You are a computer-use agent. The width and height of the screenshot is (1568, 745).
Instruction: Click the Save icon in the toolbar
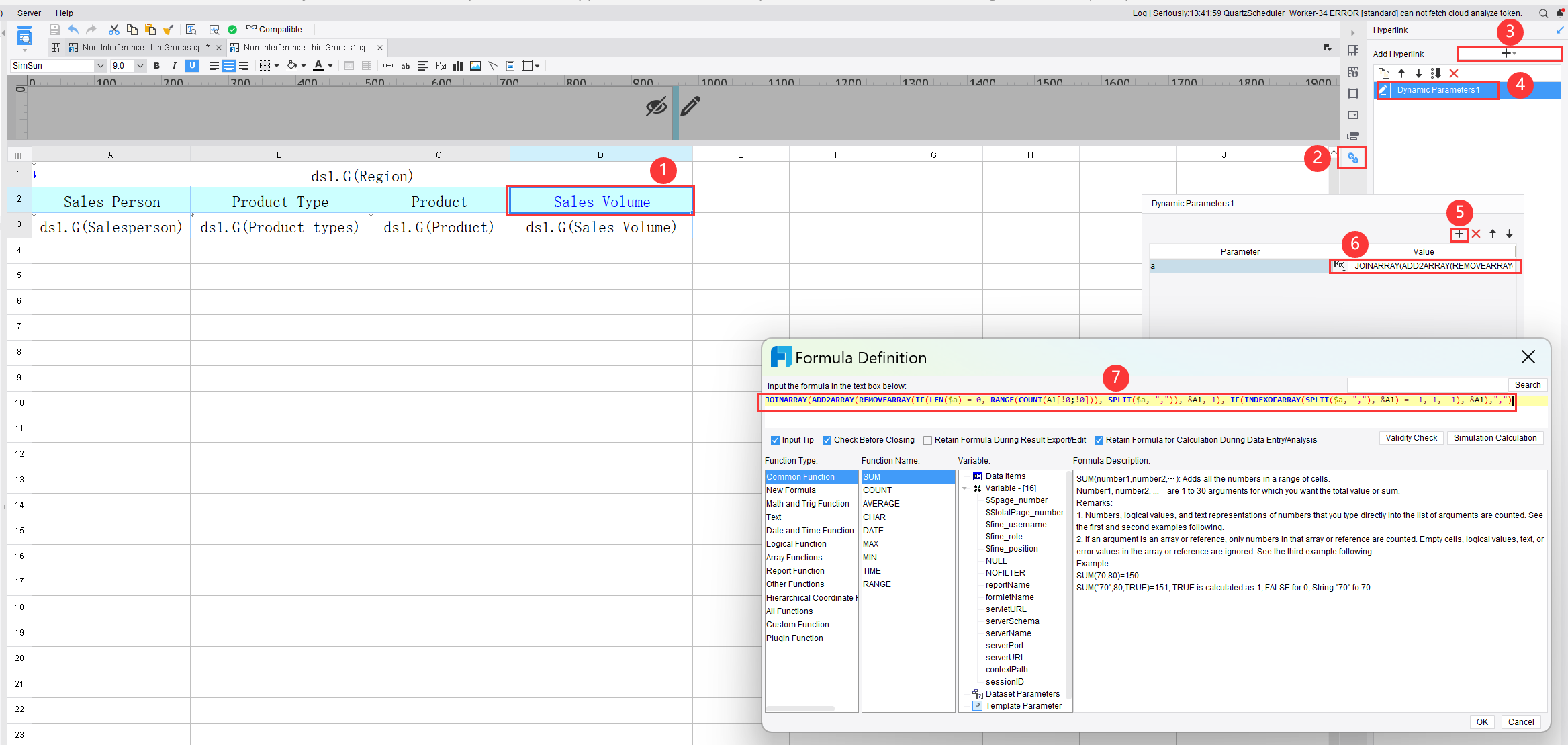[x=55, y=30]
